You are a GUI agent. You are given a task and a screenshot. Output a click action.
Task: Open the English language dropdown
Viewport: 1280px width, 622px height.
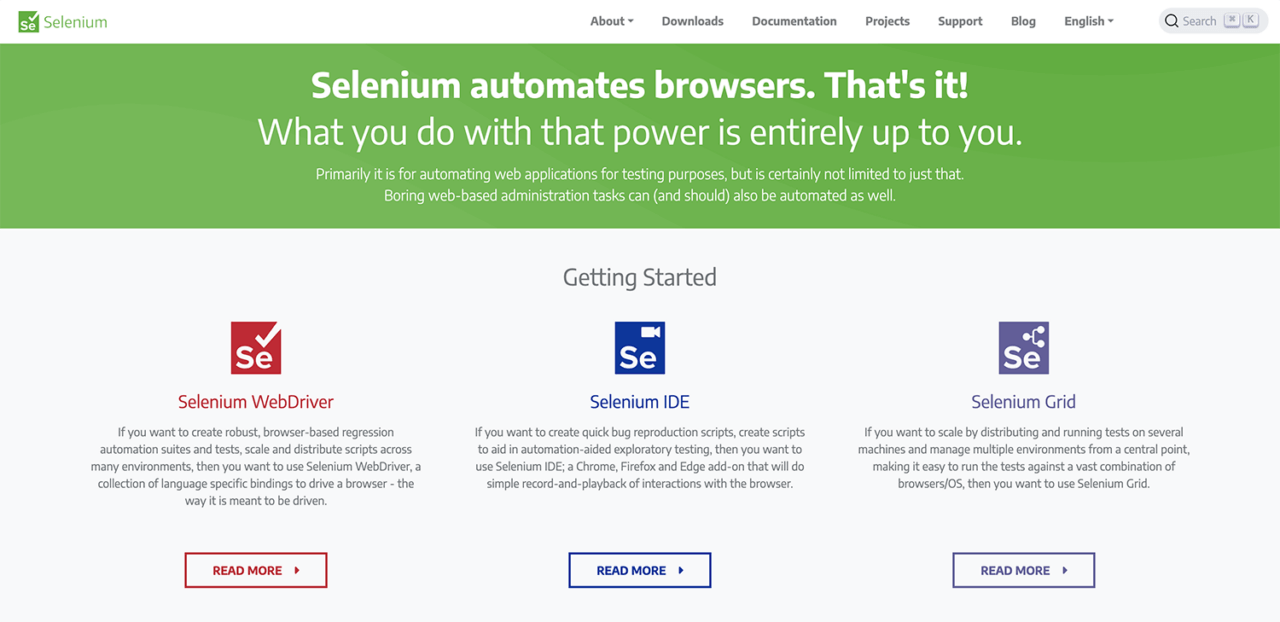click(x=1088, y=21)
